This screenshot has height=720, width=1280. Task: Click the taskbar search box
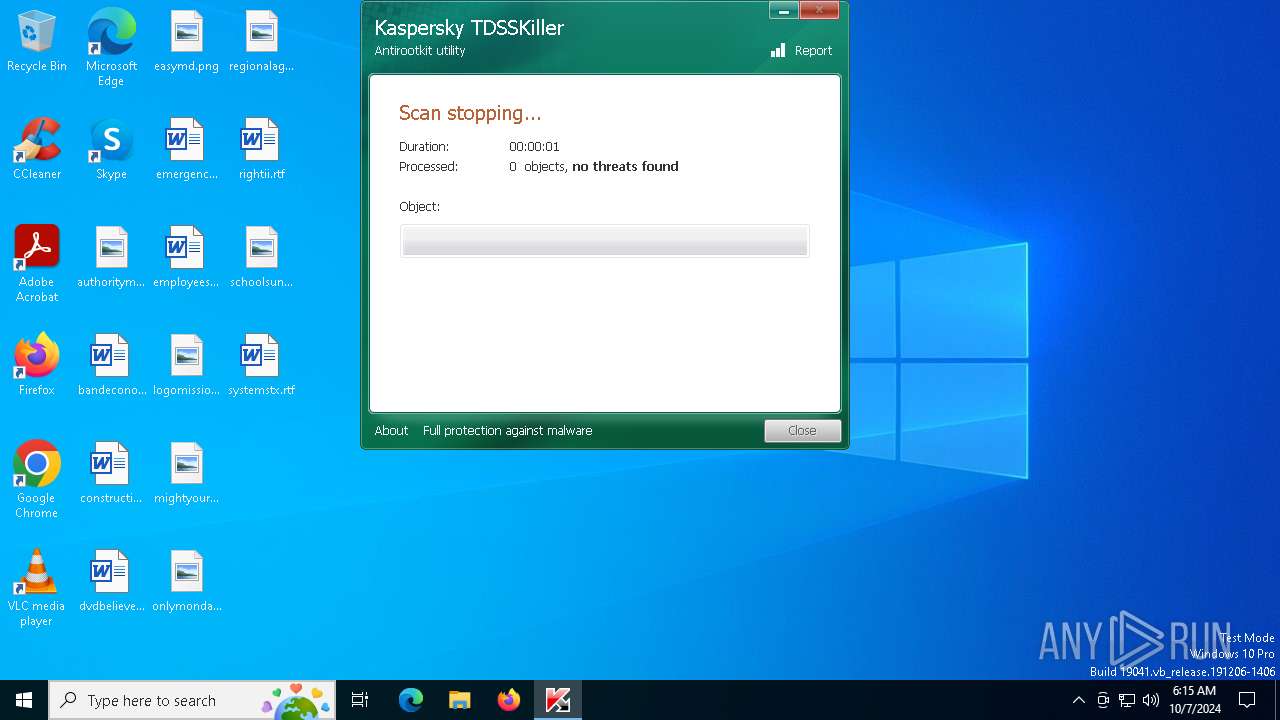point(192,700)
